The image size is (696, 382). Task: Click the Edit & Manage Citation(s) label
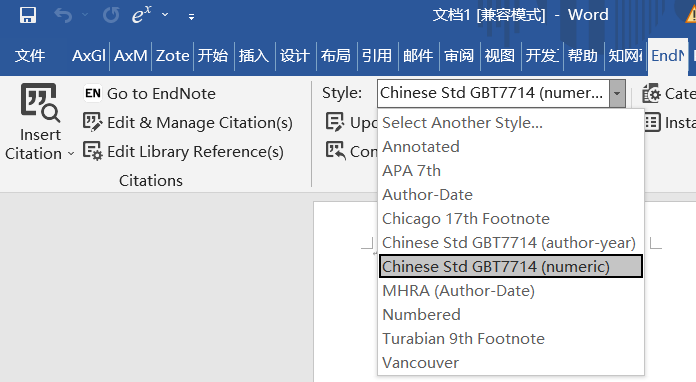click(x=200, y=123)
